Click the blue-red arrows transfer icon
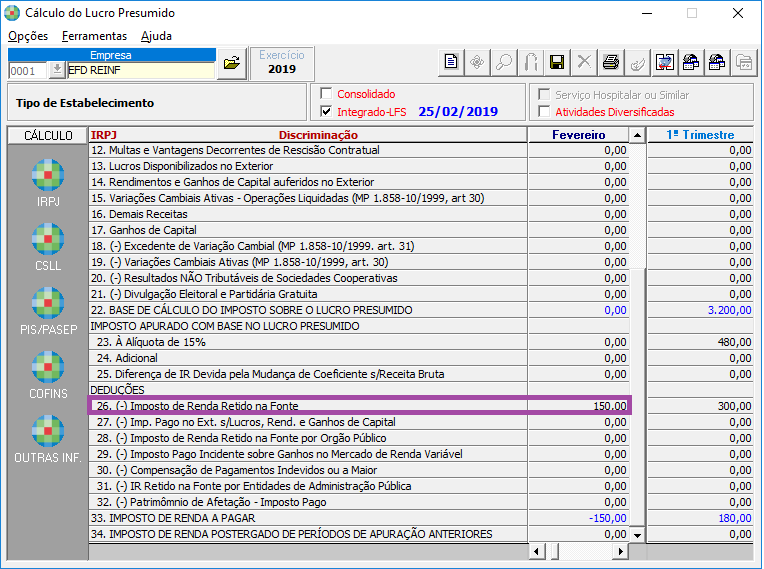 (x=664, y=62)
